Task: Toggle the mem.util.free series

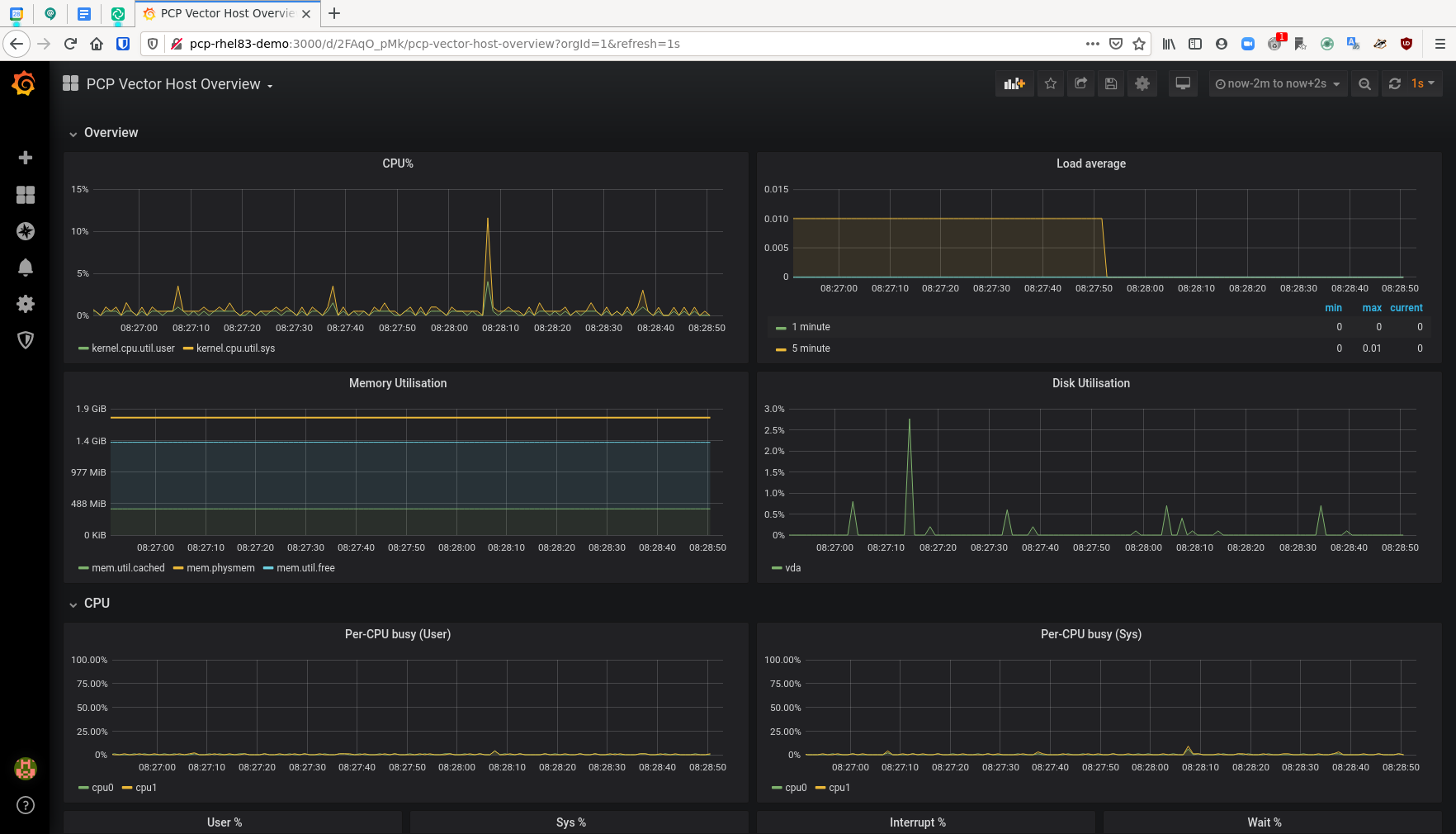Action: (305, 567)
